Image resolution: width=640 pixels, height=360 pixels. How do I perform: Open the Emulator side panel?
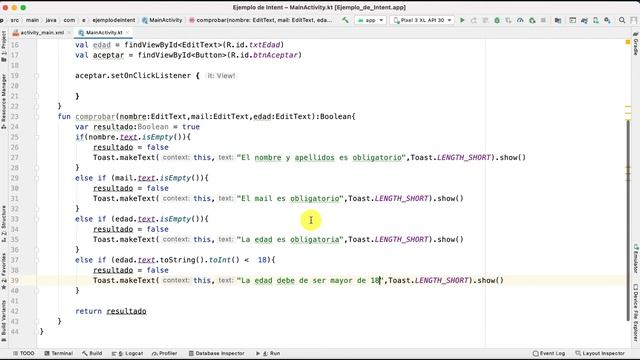(636, 259)
